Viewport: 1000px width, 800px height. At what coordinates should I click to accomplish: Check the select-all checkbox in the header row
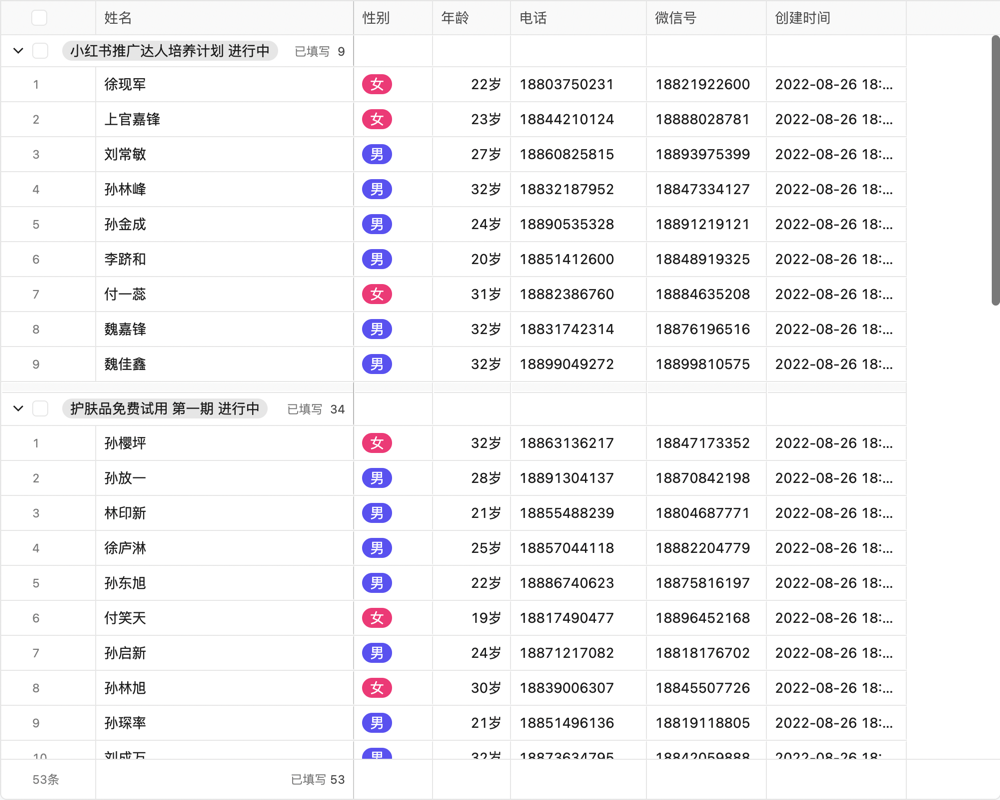click(39, 17)
